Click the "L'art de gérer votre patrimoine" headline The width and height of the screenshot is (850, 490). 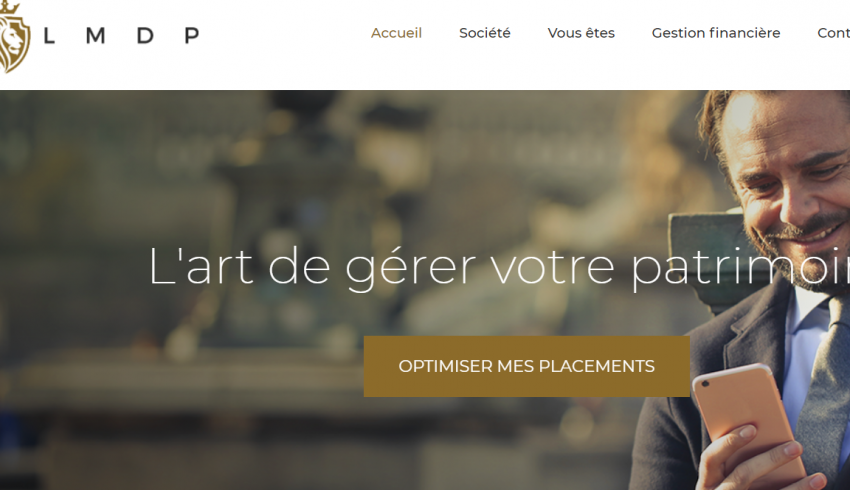(499, 267)
